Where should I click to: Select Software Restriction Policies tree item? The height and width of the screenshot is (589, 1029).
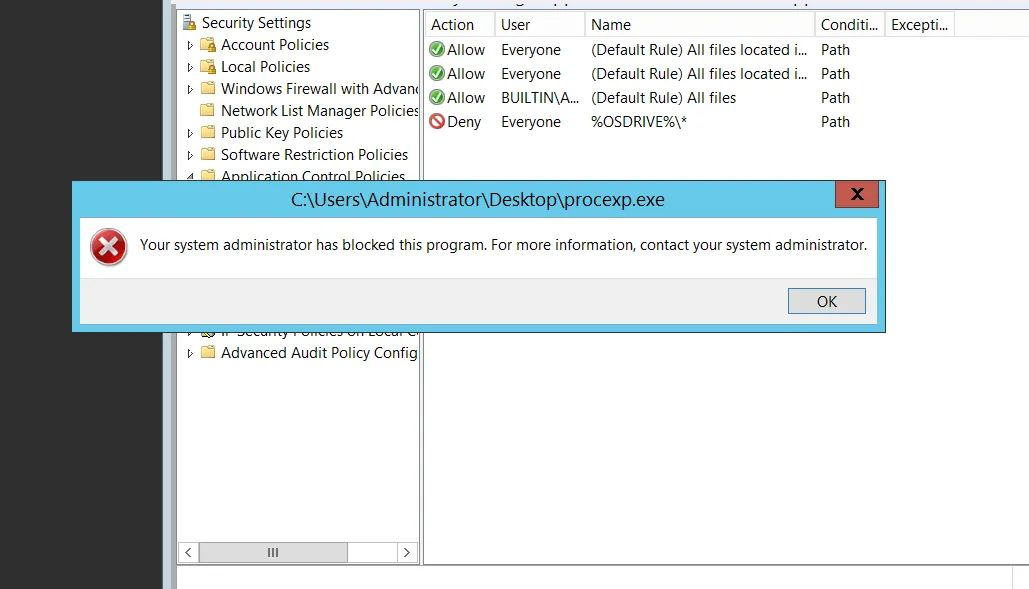tap(314, 155)
